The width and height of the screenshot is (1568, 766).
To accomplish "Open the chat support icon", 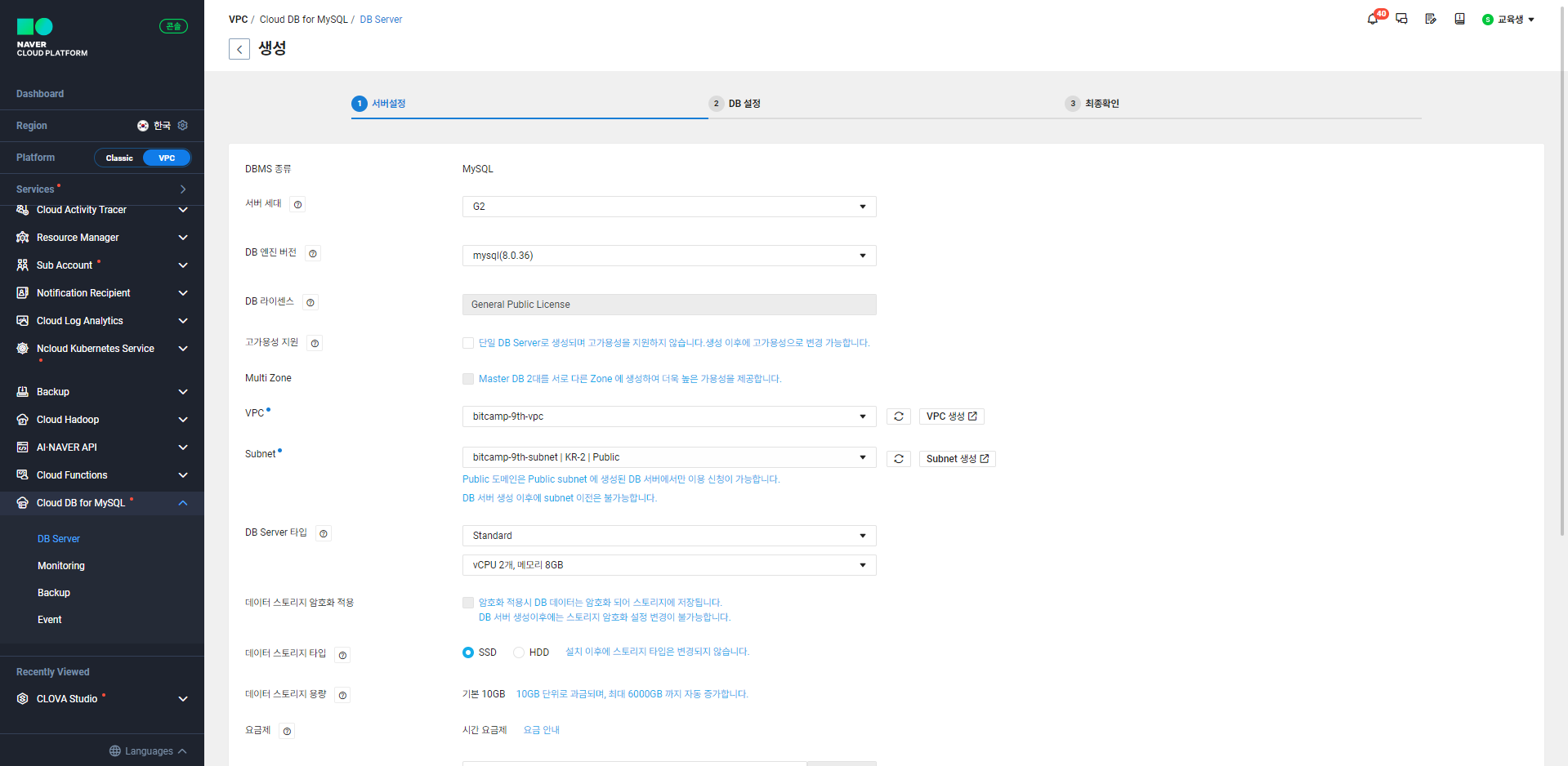I will point(1401,19).
